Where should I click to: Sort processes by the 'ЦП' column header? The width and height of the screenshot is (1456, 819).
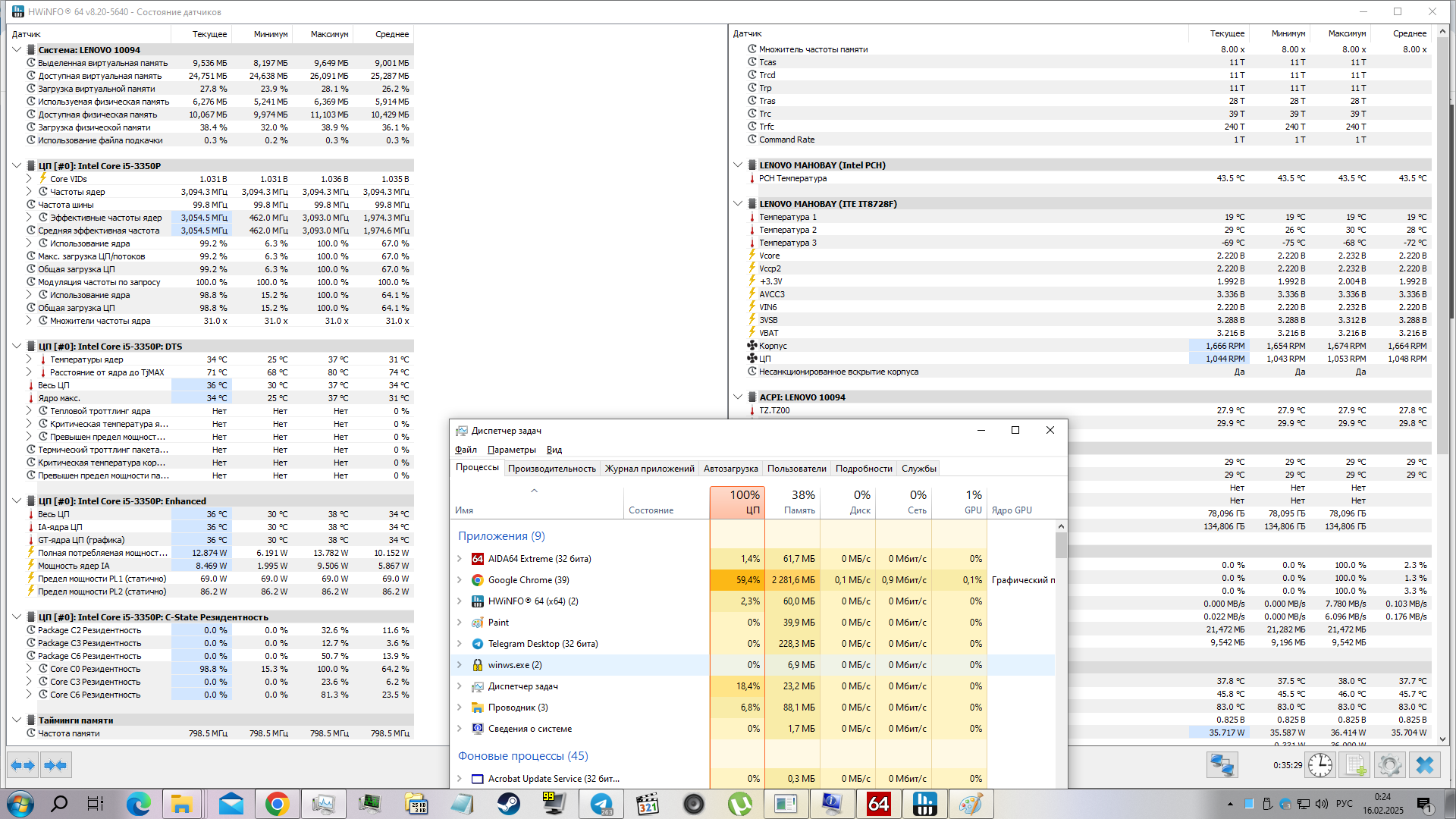pyautogui.click(x=737, y=502)
